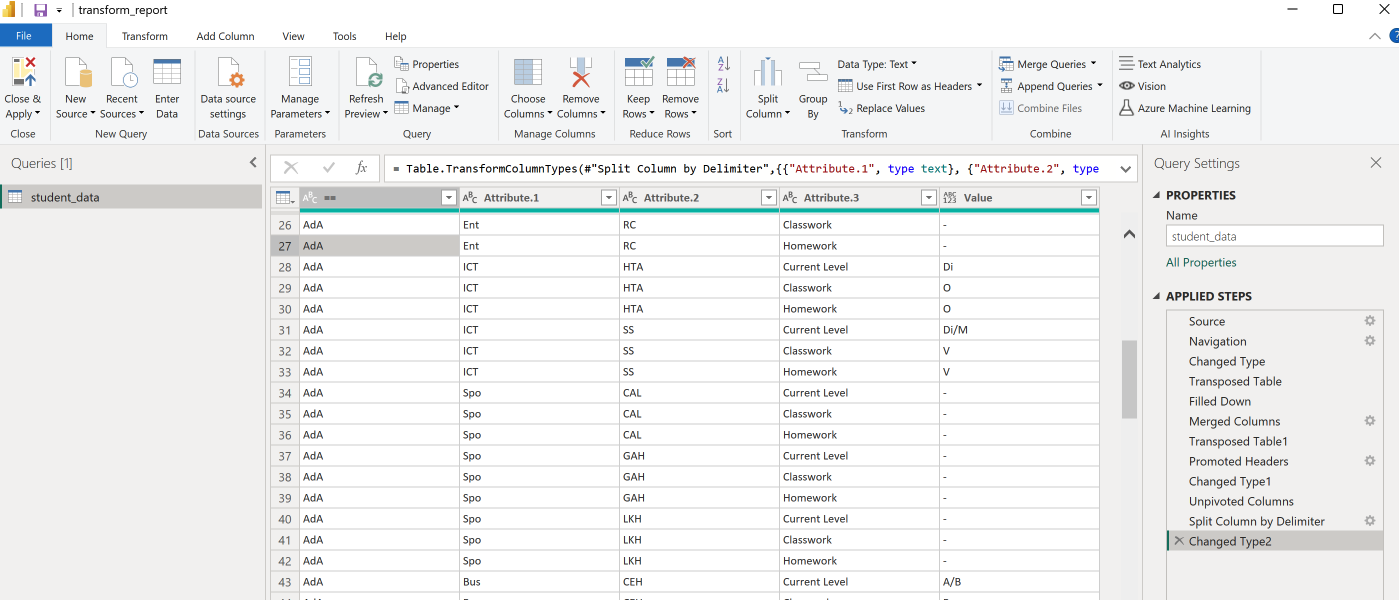1399x600 pixels.
Task: Open the table menu icon at grid corner
Action: [284, 198]
